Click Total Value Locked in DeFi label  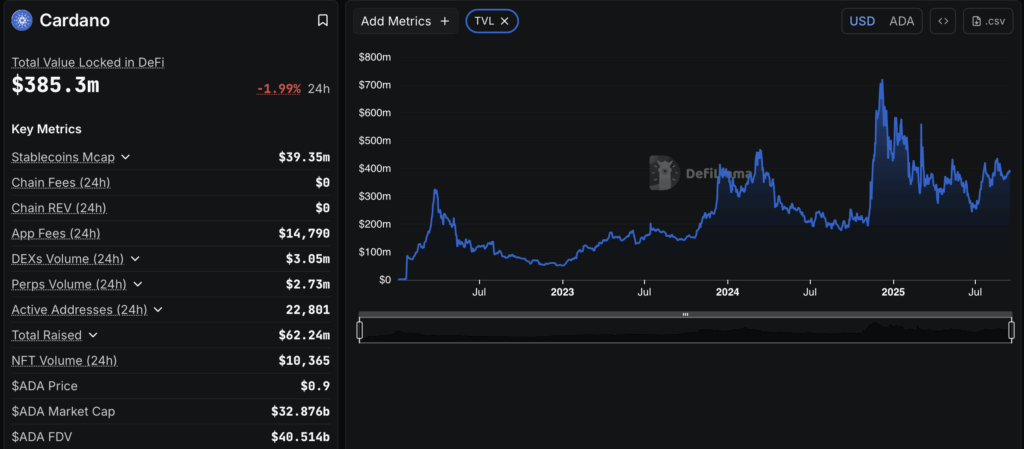tap(88, 63)
